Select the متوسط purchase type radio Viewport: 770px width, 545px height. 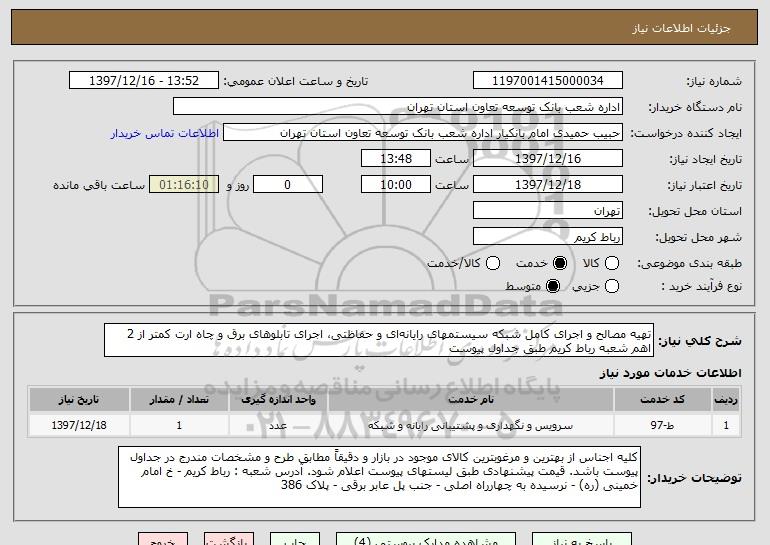pos(553,286)
